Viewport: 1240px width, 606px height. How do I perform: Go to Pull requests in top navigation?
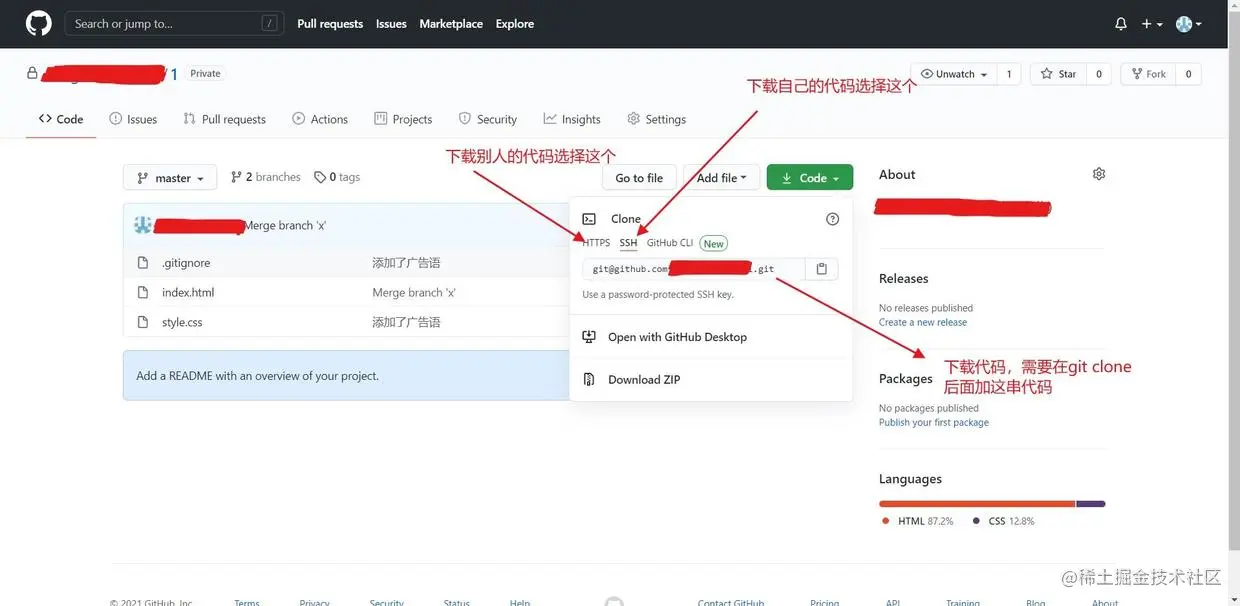tap(330, 24)
